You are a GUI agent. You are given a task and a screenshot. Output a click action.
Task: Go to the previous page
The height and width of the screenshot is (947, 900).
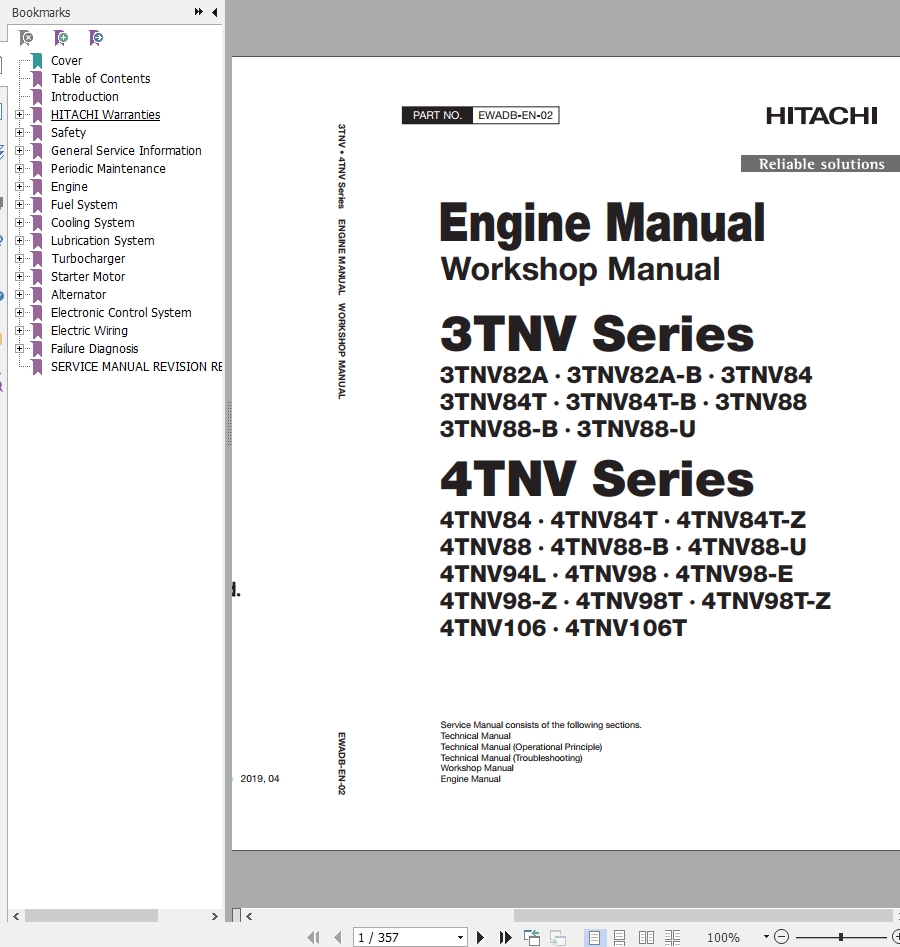[338, 937]
